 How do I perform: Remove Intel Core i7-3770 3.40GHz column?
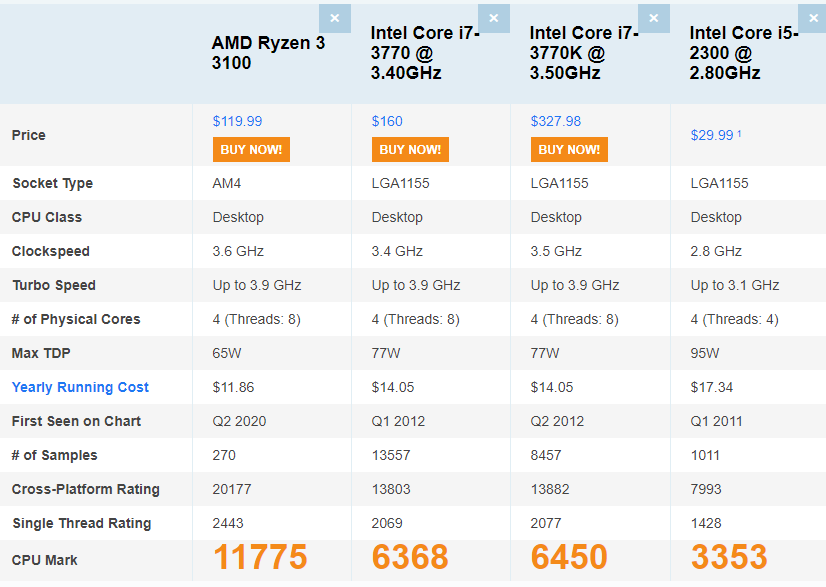coord(494,18)
